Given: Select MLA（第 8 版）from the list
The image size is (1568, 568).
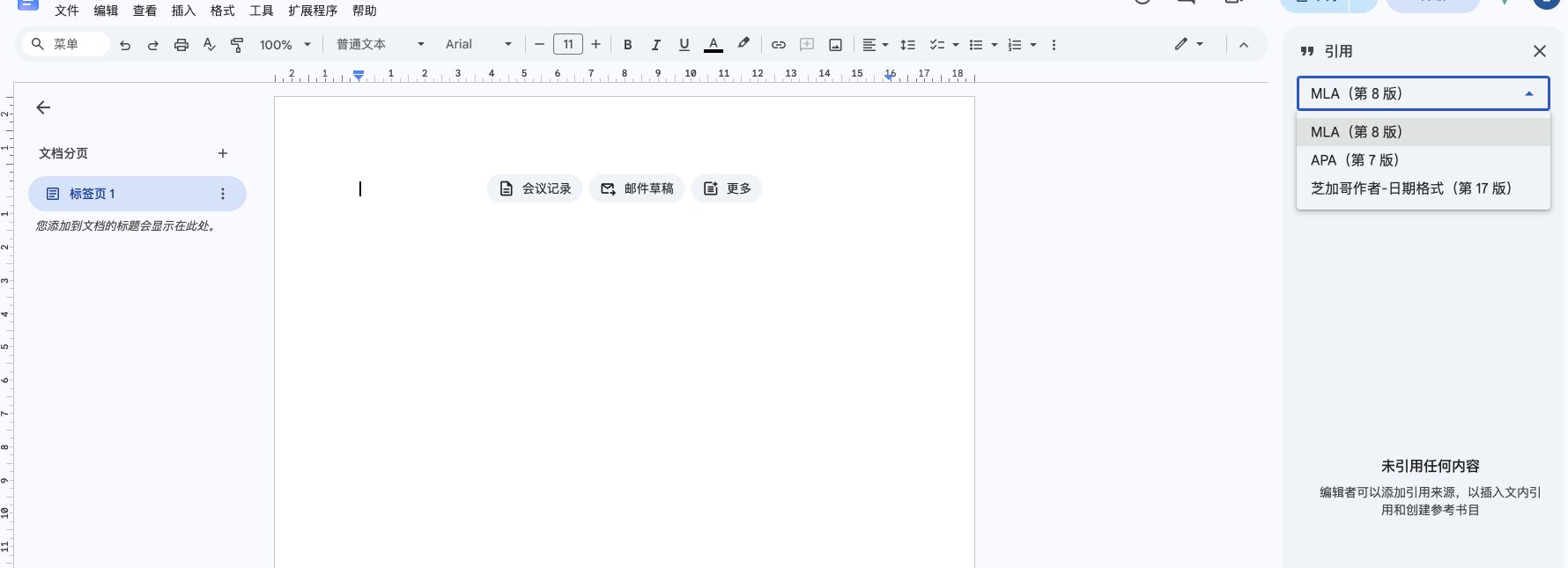Looking at the screenshot, I should click(x=1423, y=132).
